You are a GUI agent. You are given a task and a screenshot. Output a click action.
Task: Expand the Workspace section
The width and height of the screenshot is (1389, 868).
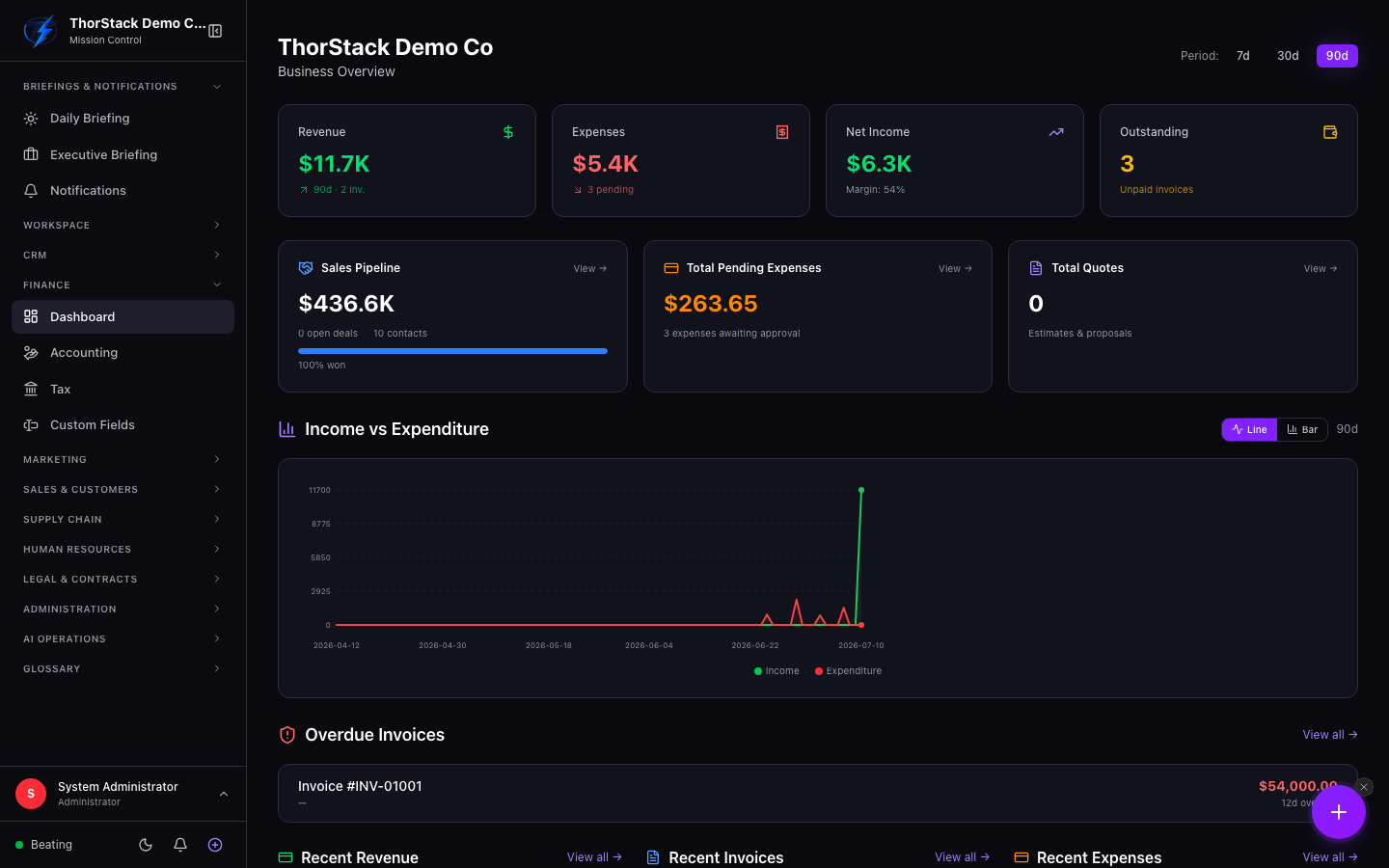[x=123, y=226]
